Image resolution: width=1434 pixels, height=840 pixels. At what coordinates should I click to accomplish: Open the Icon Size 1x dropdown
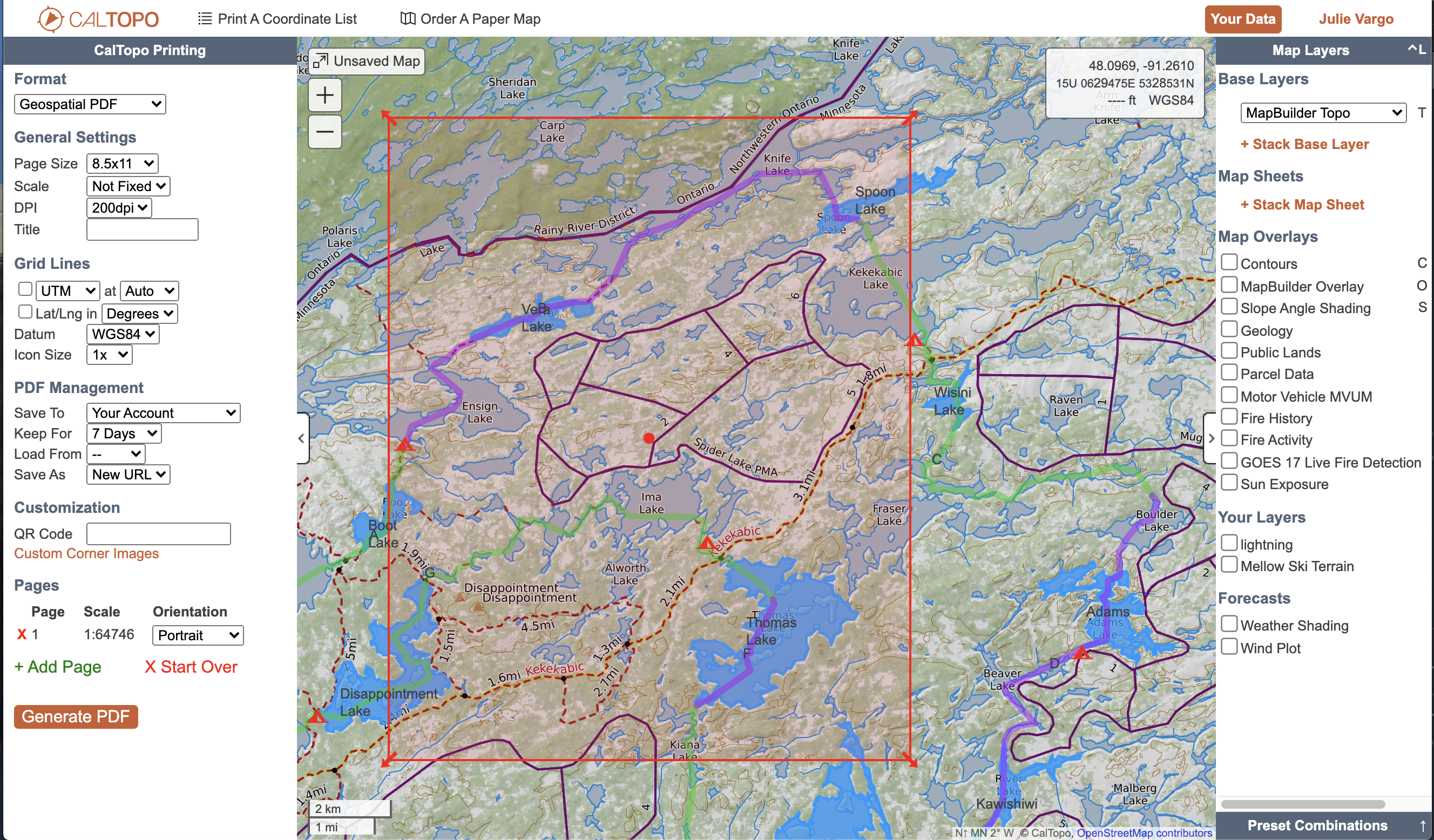(110, 355)
